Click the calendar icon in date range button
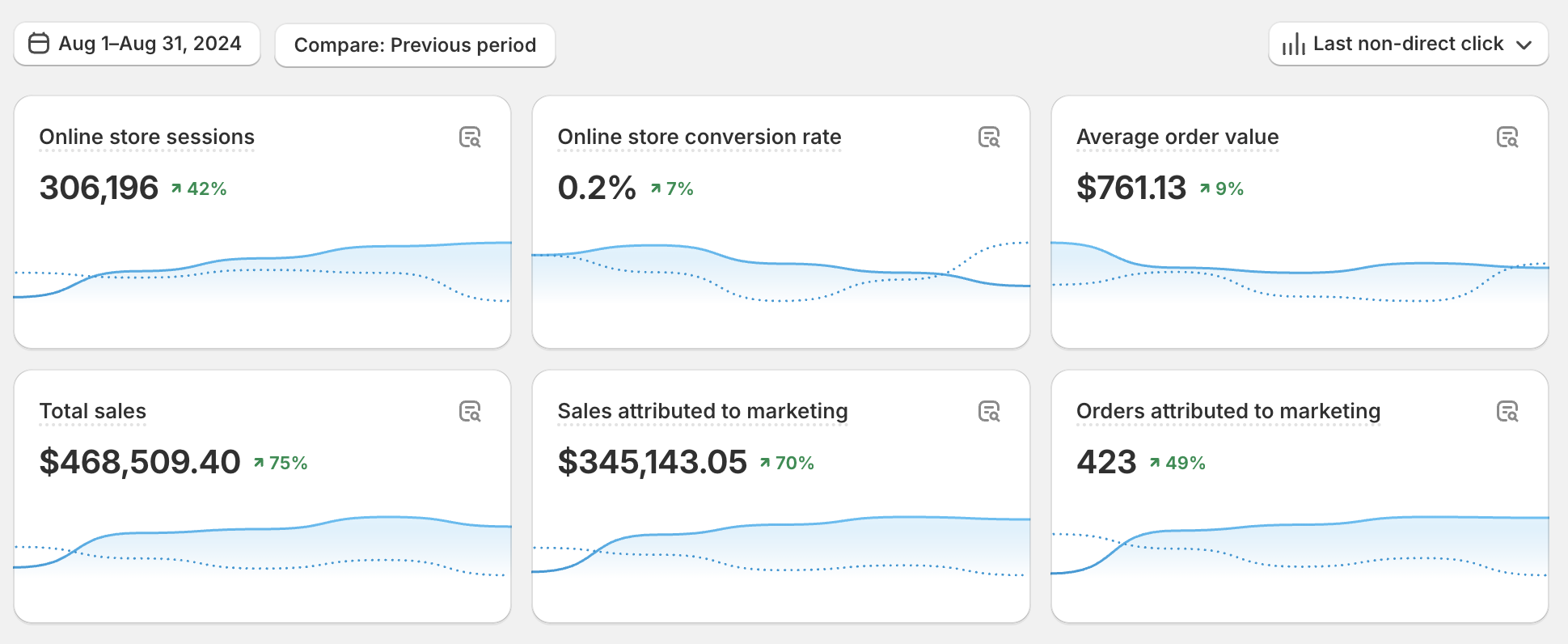1568x644 pixels. pyautogui.click(x=39, y=44)
